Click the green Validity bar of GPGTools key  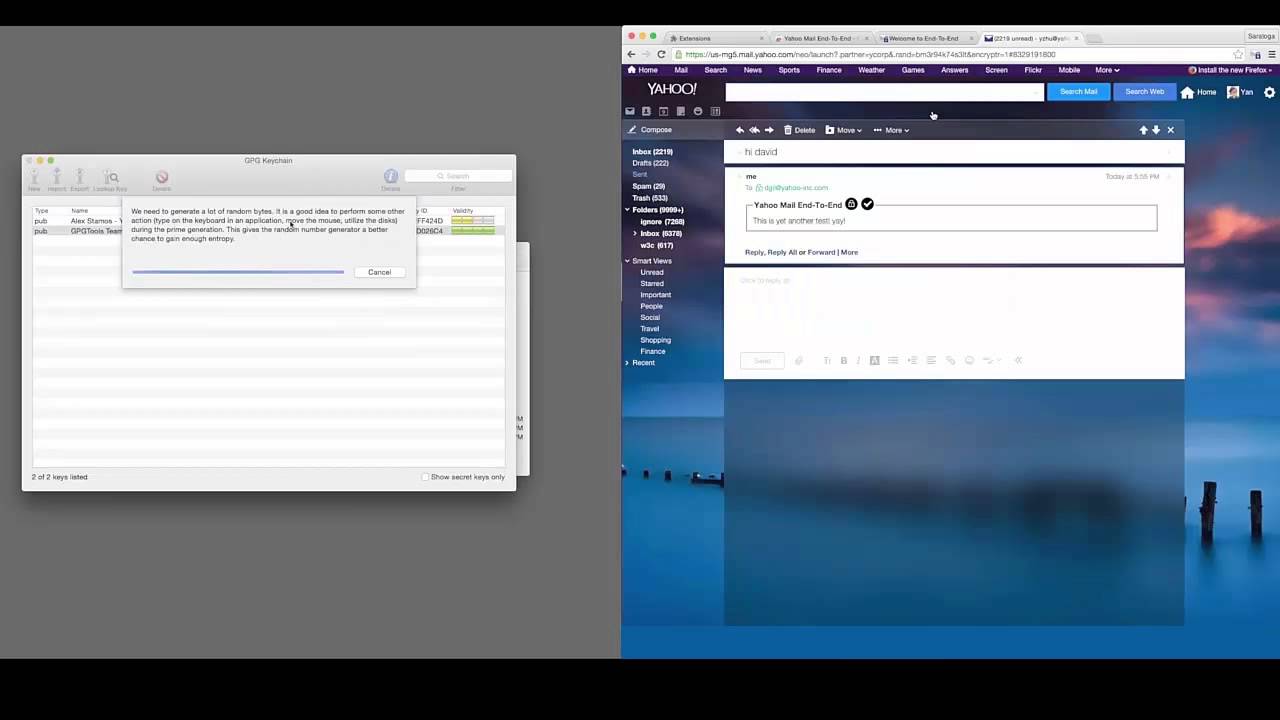click(472, 231)
